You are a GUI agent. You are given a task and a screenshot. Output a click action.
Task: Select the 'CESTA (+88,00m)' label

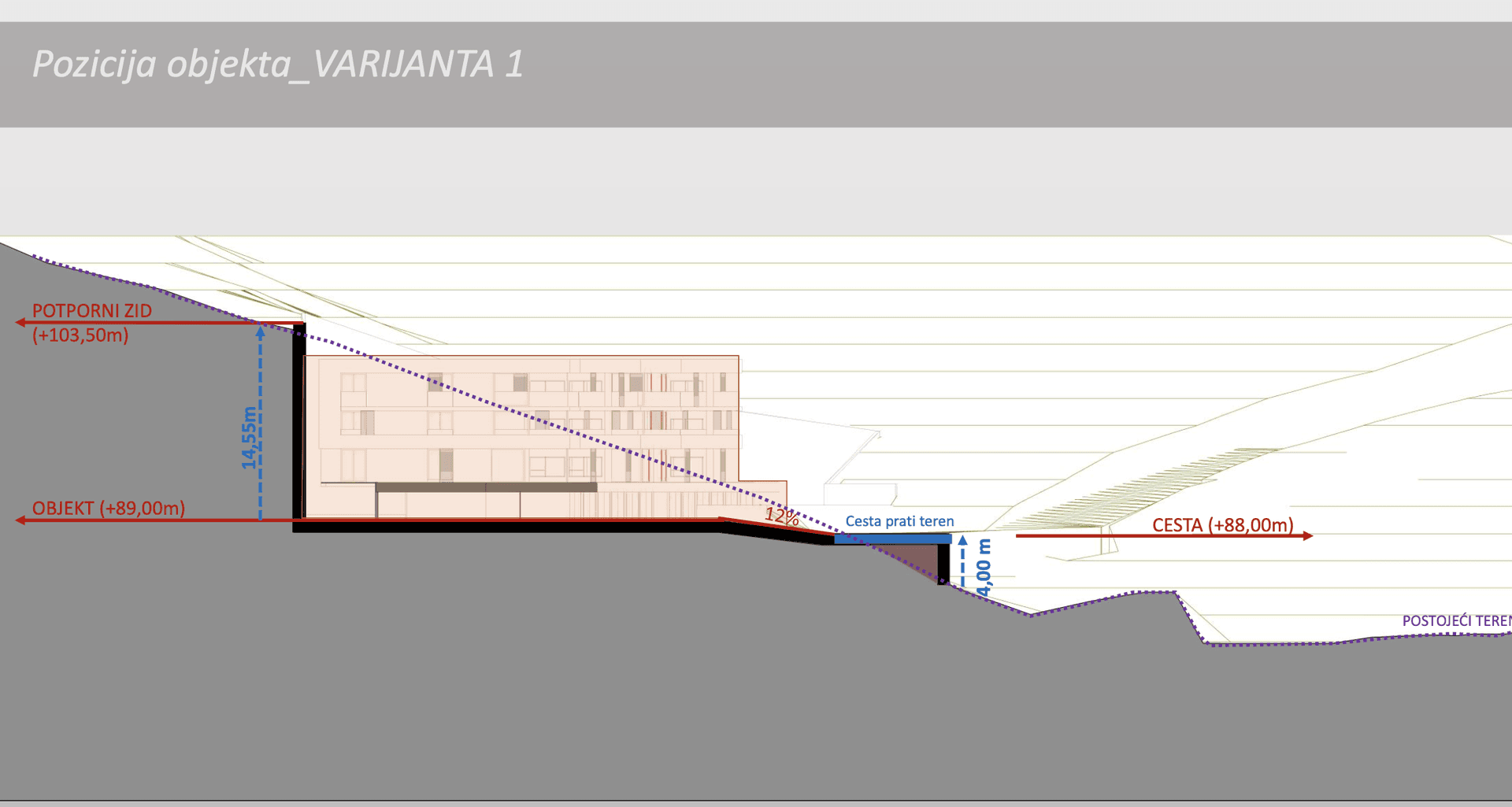[x=1222, y=525]
